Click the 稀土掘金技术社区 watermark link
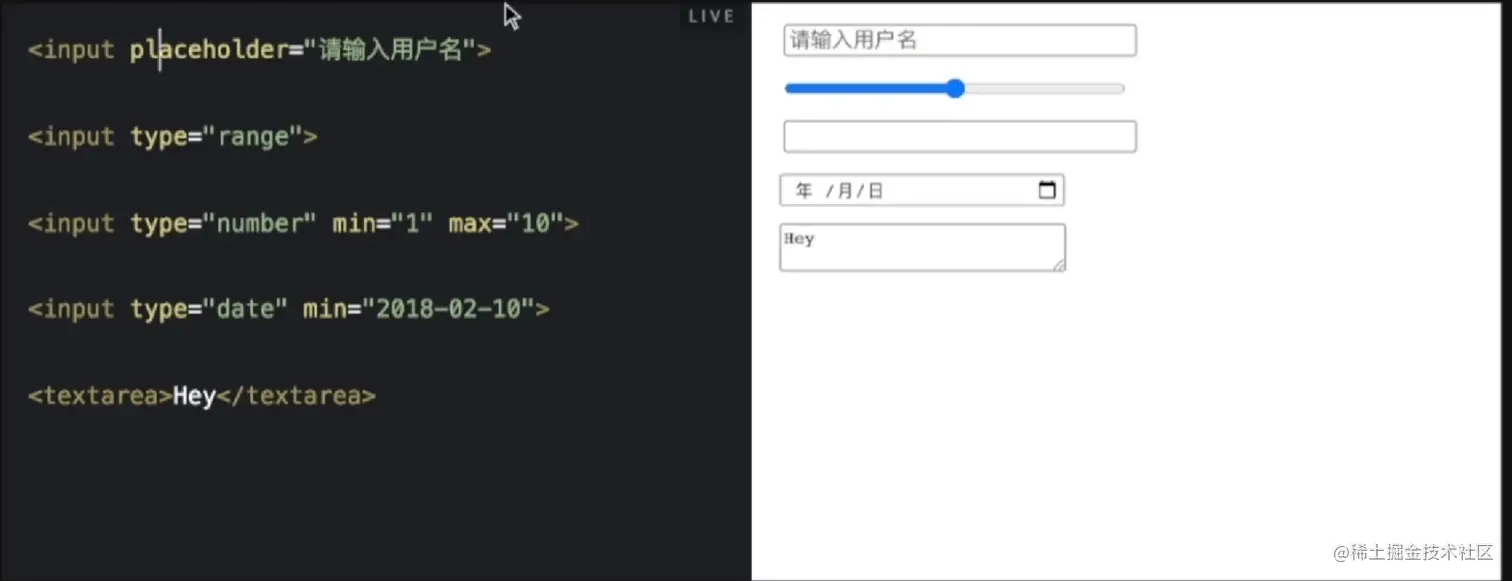The height and width of the screenshot is (581, 1512). point(1422,551)
